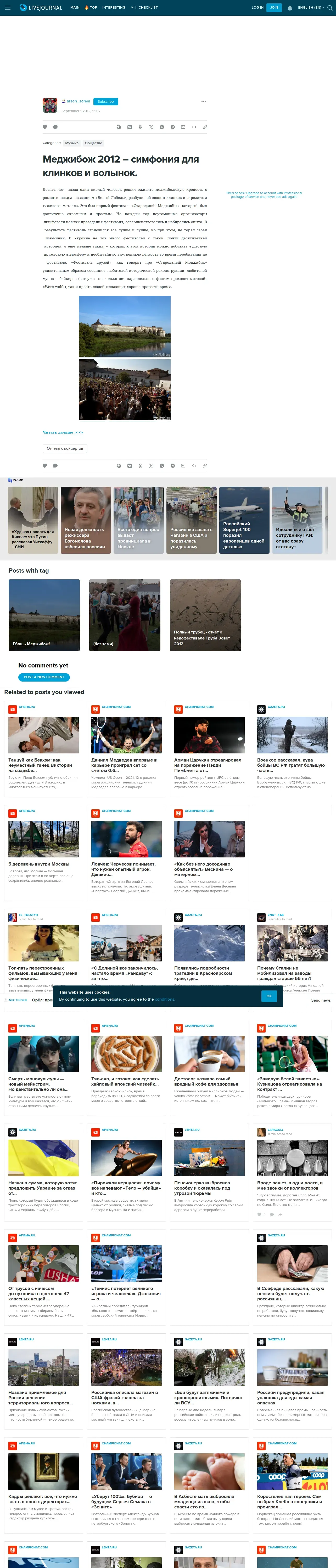Click the LiveJournal logo
The image size is (336, 1568).
click(41, 8)
